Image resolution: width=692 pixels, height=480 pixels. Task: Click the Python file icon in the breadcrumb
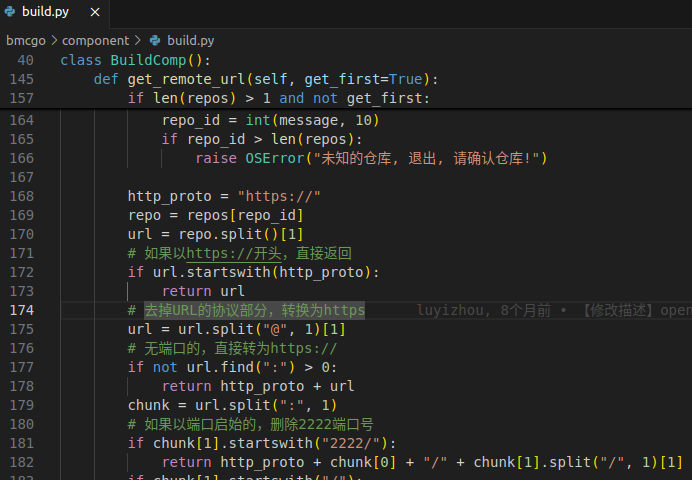(x=155, y=41)
